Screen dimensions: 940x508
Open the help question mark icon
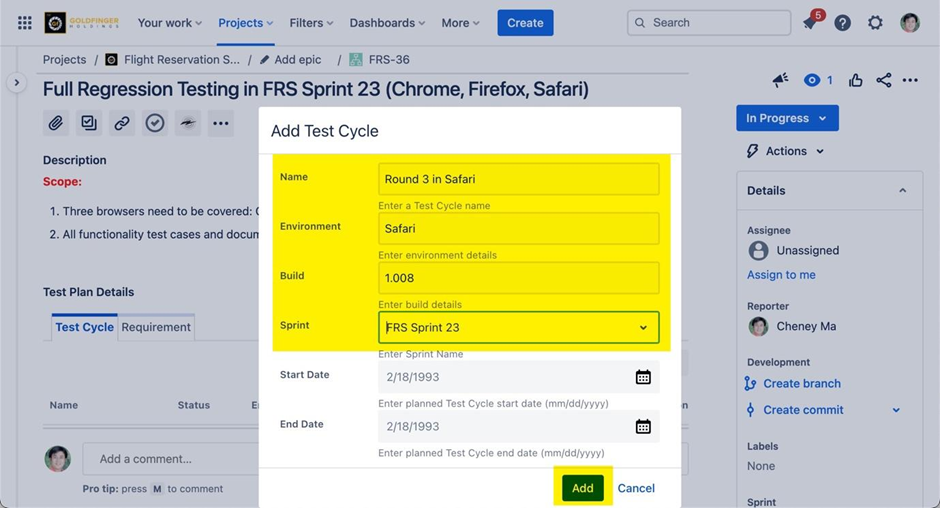[x=843, y=23]
